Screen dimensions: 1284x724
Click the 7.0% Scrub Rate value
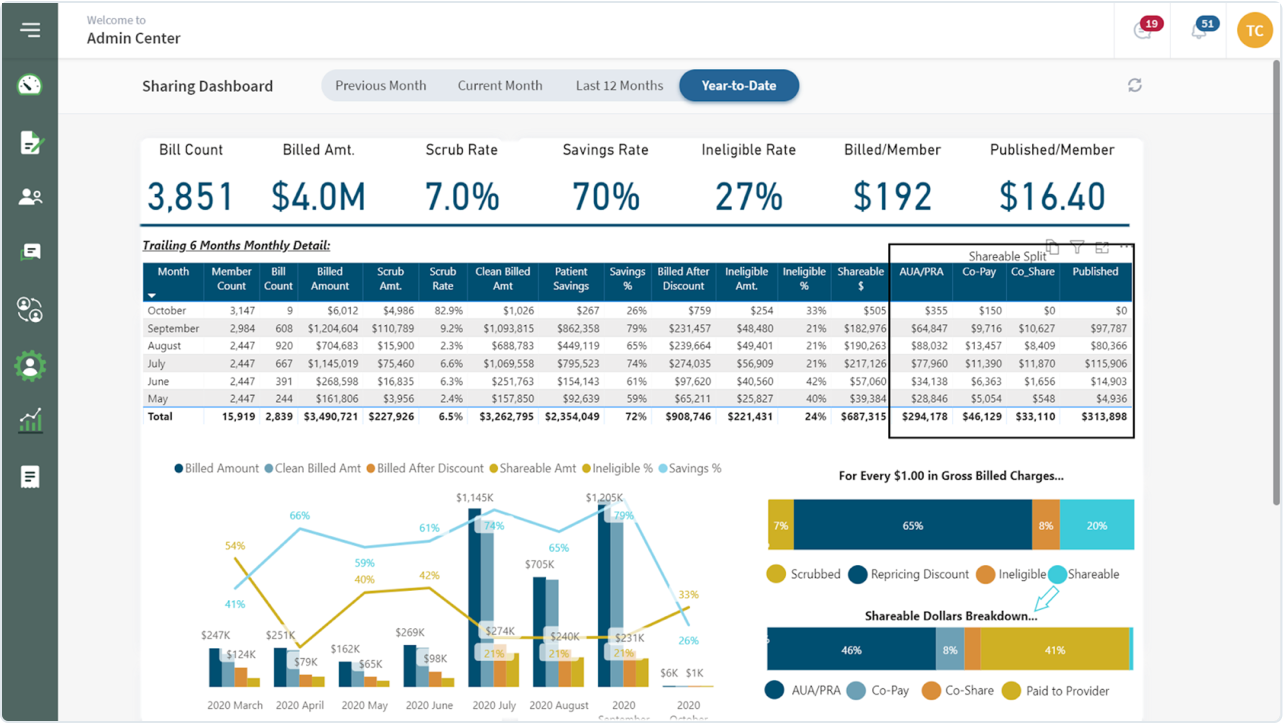point(462,196)
